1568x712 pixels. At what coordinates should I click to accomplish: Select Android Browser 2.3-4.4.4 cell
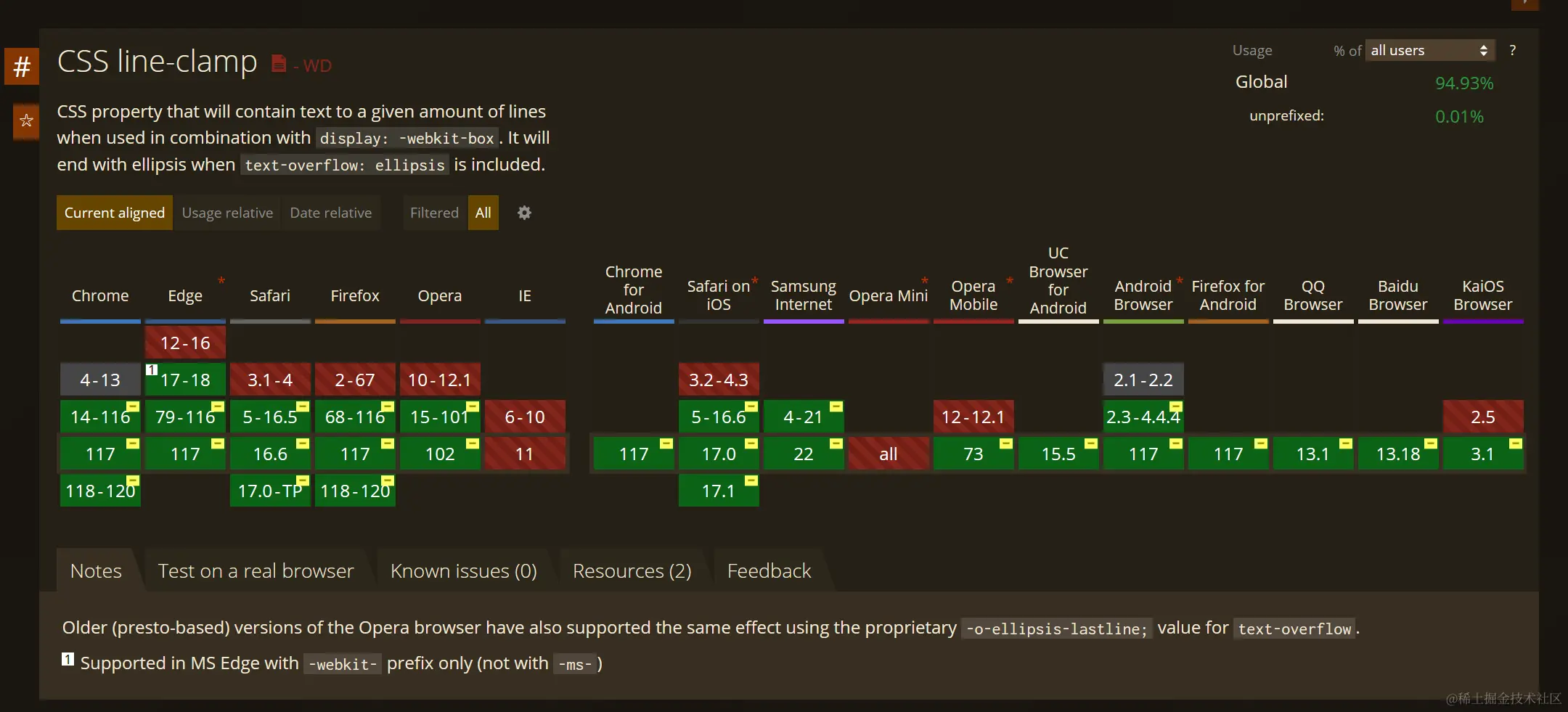pos(1143,417)
